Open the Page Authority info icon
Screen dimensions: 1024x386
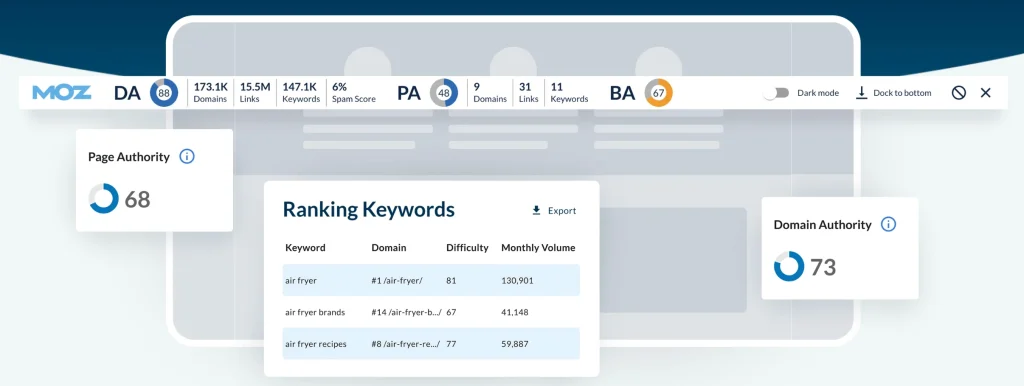[187, 157]
